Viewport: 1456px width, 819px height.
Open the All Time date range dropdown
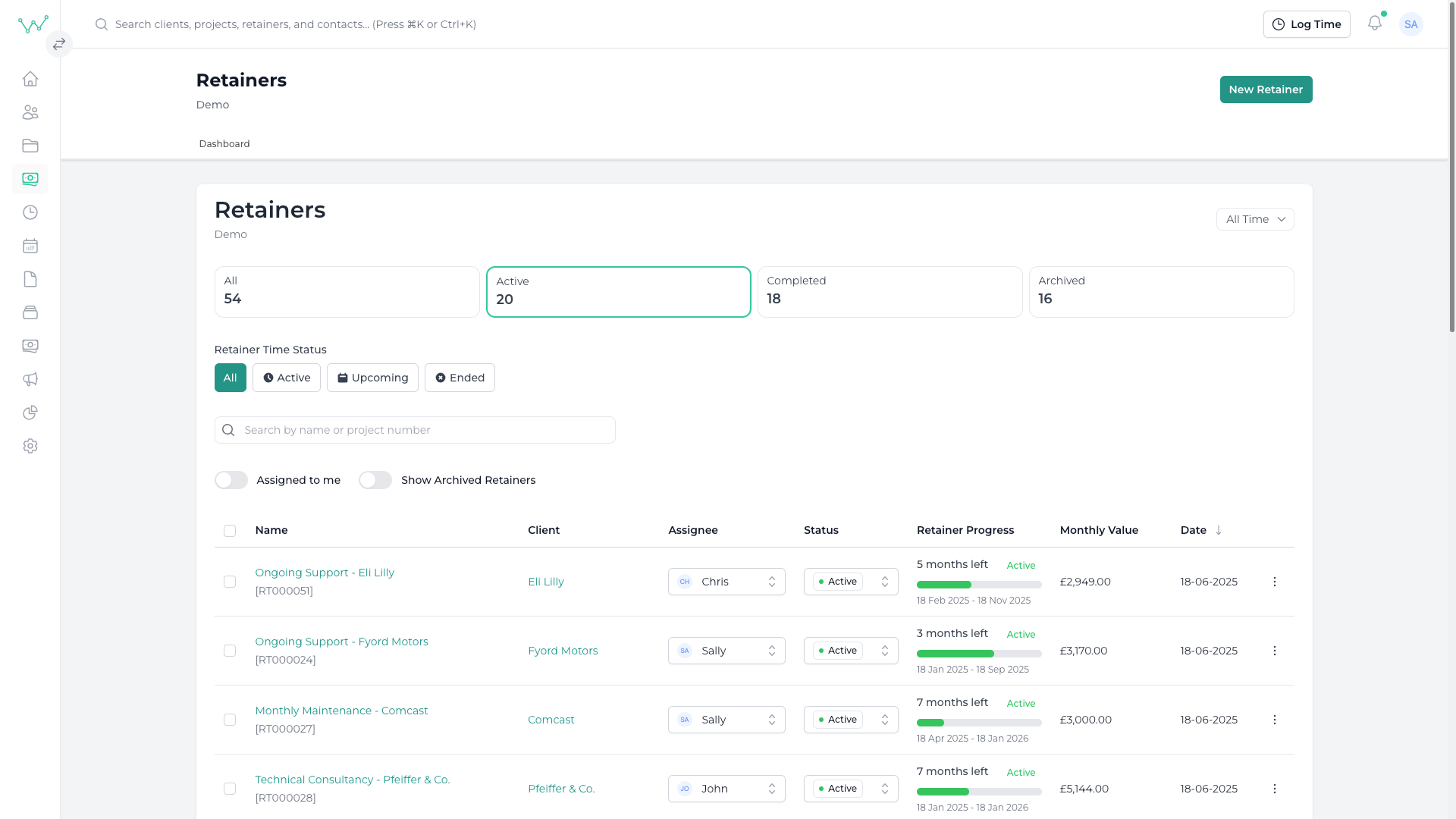(1254, 219)
